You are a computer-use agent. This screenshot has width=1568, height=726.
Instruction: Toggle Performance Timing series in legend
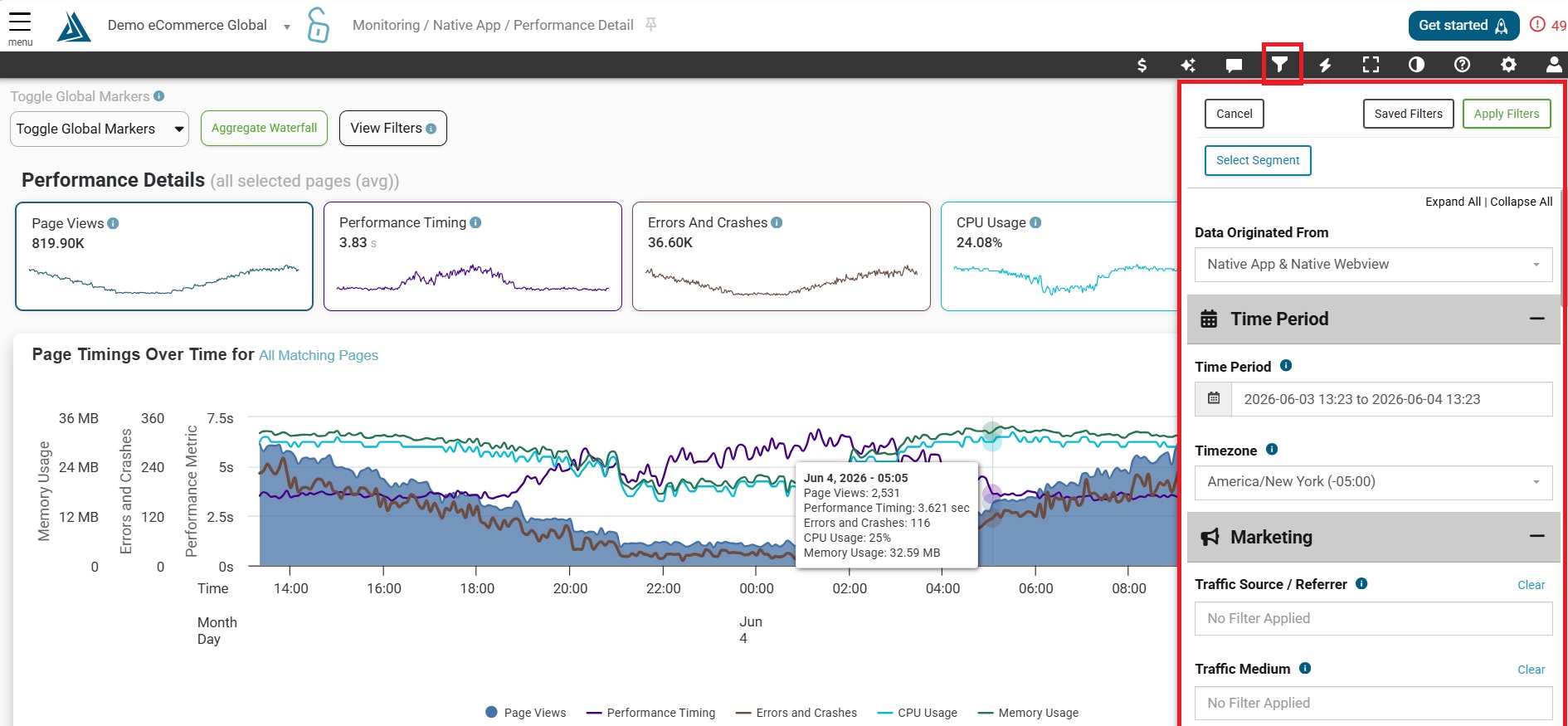coord(650,713)
